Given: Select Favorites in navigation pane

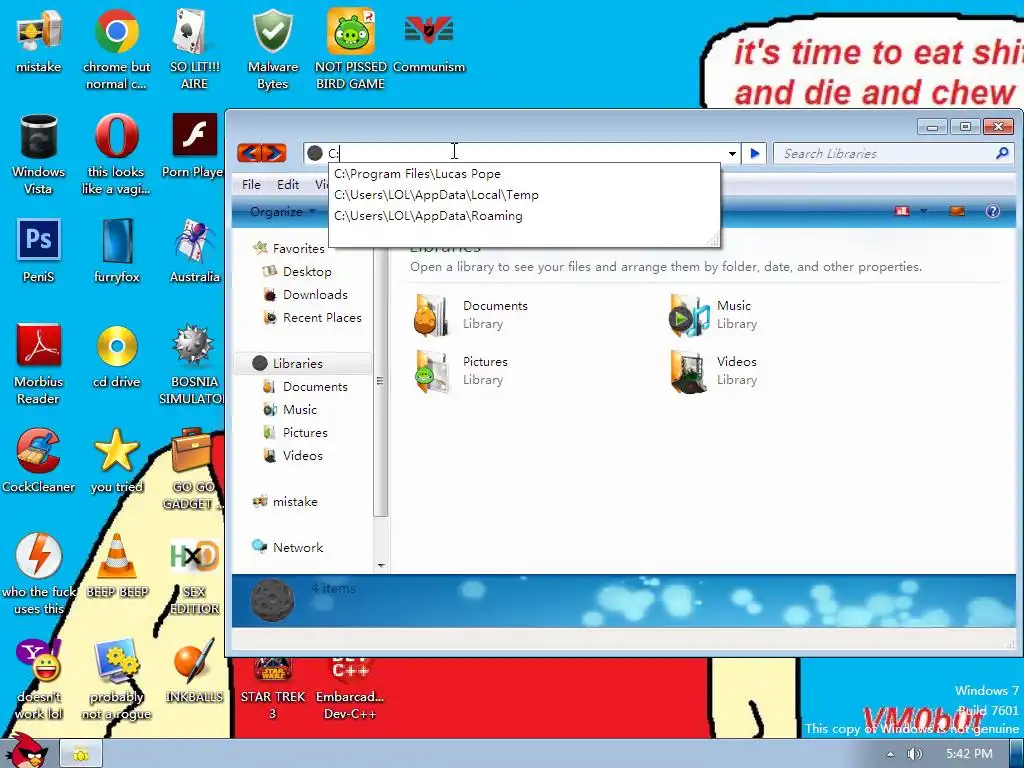Looking at the screenshot, I should pyautogui.click(x=289, y=248).
